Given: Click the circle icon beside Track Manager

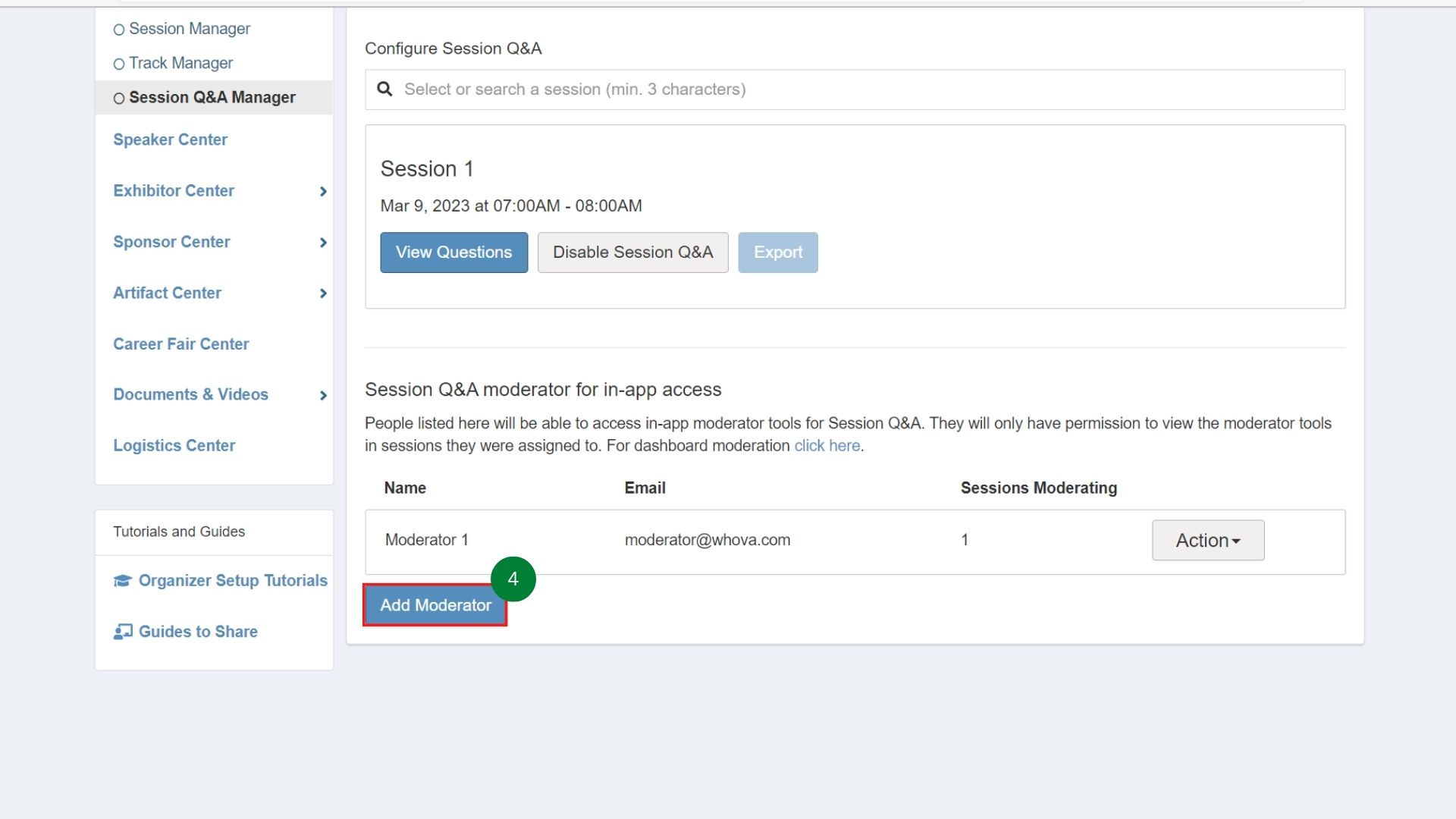Looking at the screenshot, I should tap(119, 64).
